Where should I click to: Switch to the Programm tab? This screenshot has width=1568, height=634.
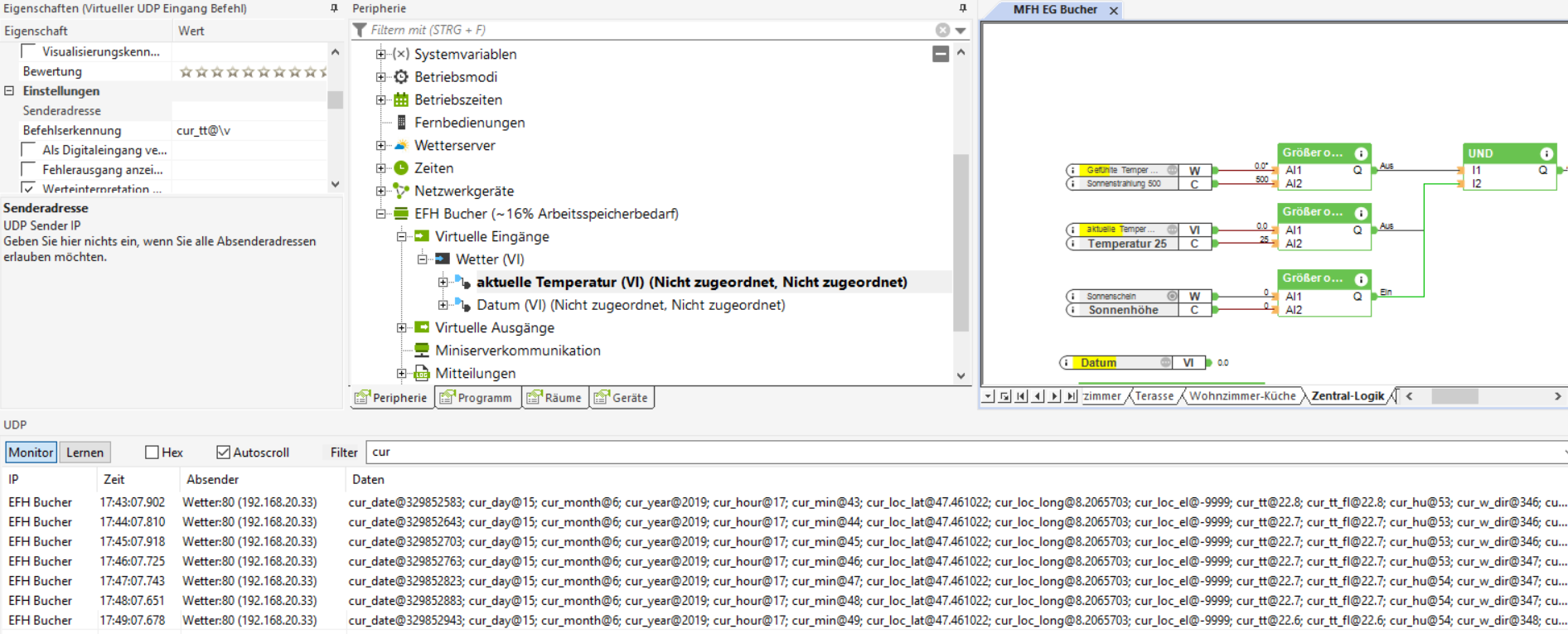(477, 398)
